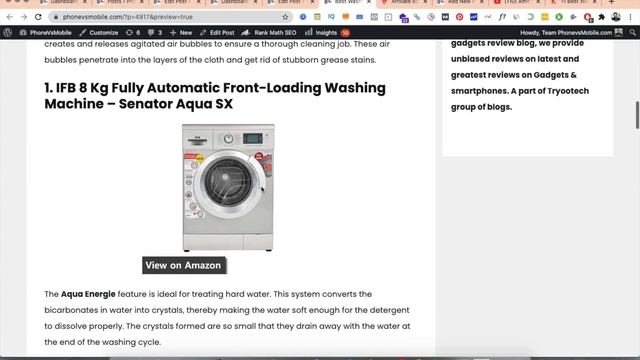Click the orange extension icon

pos(346,17)
